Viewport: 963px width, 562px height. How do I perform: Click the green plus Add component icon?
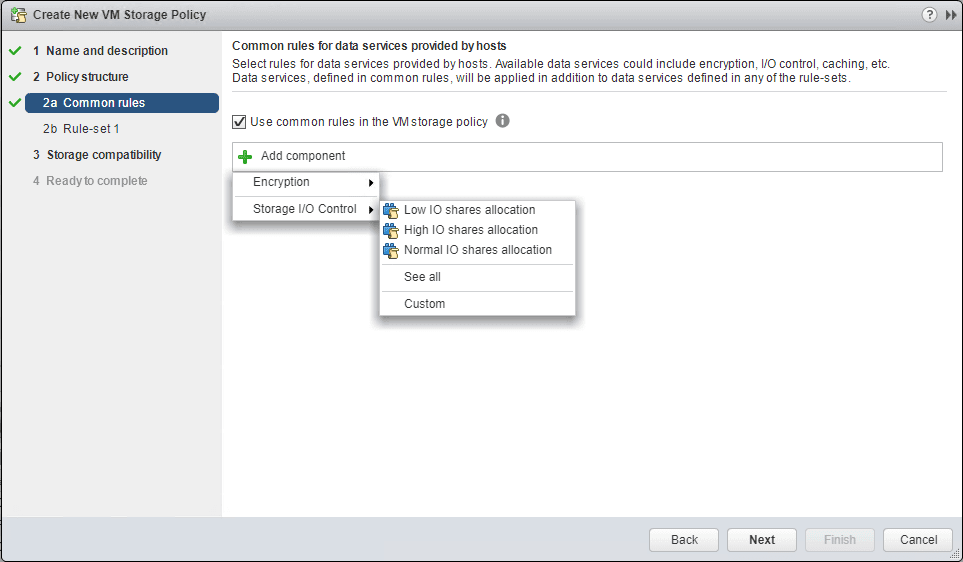click(246, 157)
